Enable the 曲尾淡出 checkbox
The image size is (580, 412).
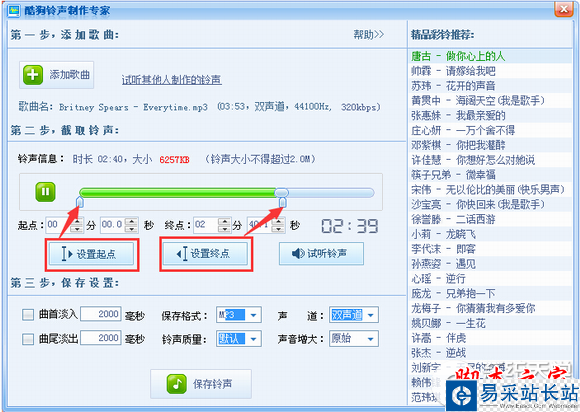click(x=28, y=339)
